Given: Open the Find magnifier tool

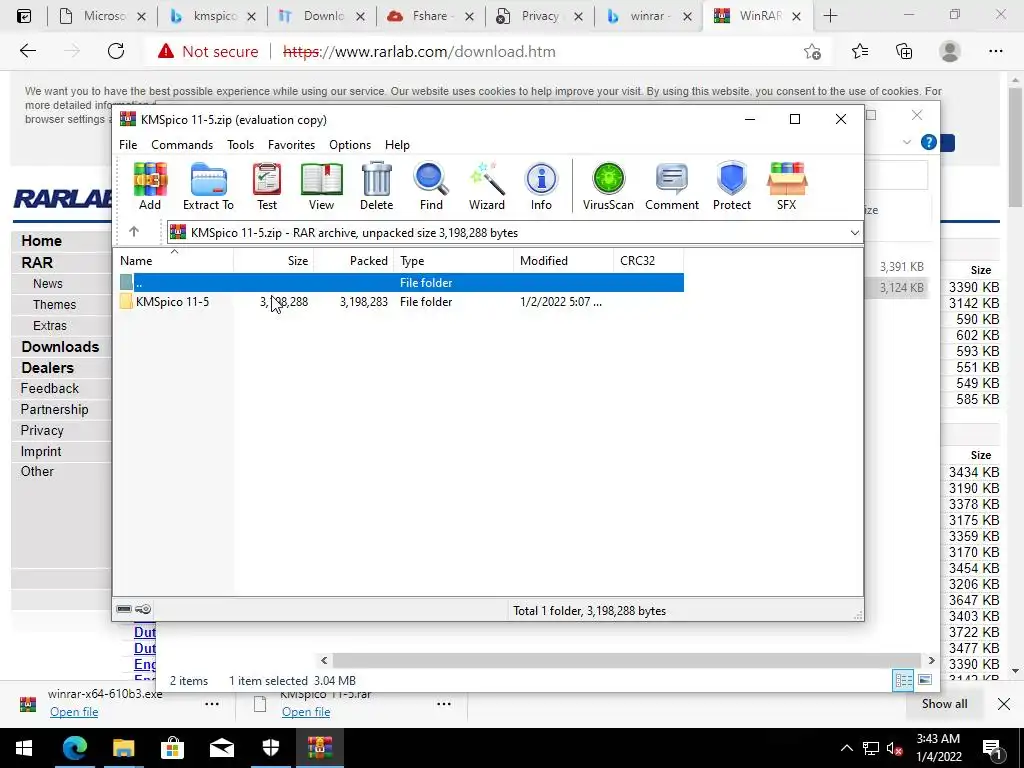Looking at the screenshot, I should 431,186.
